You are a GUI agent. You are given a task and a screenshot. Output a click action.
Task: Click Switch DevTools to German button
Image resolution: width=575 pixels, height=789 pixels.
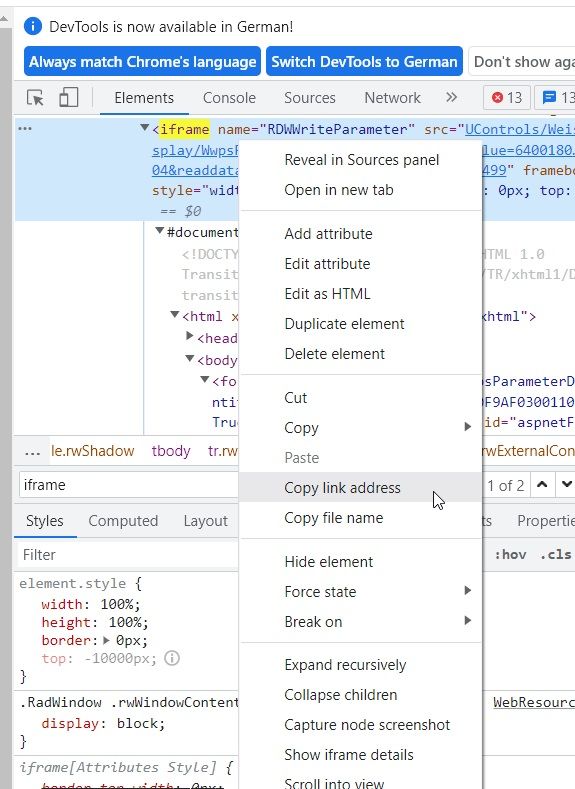click(x=364, y=62)
